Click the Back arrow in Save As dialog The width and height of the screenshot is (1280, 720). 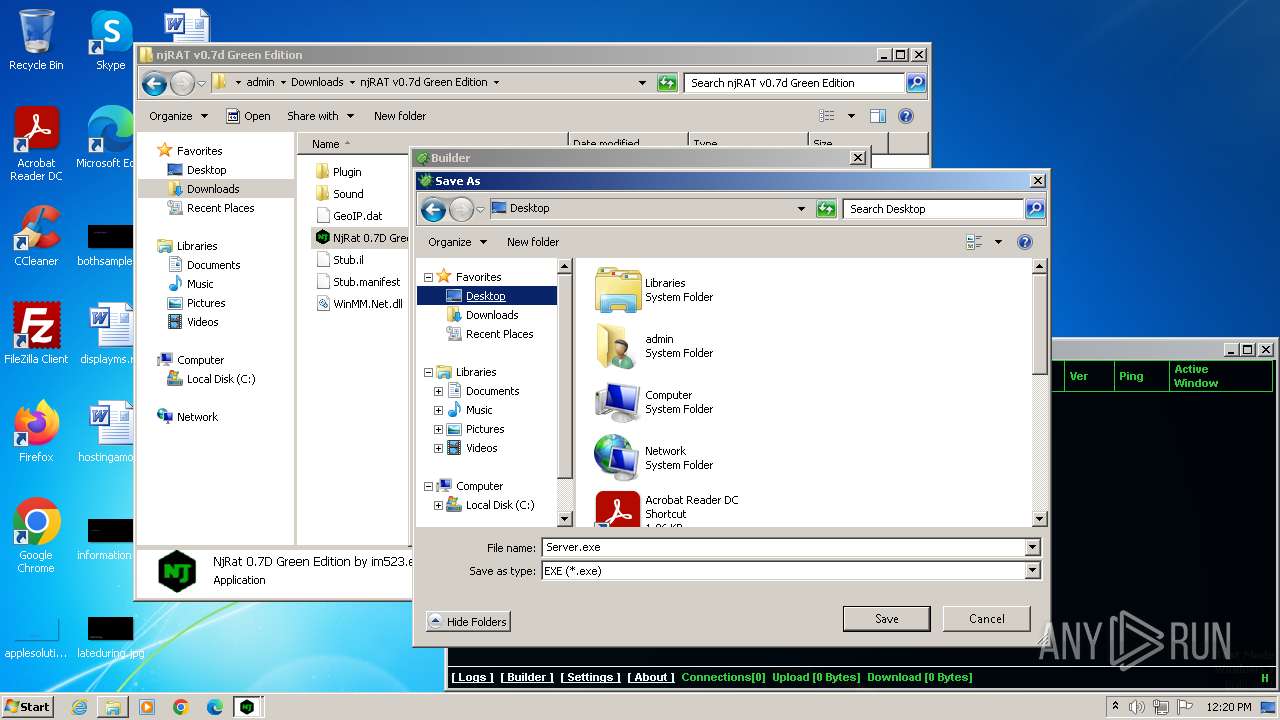click(433, 209)
